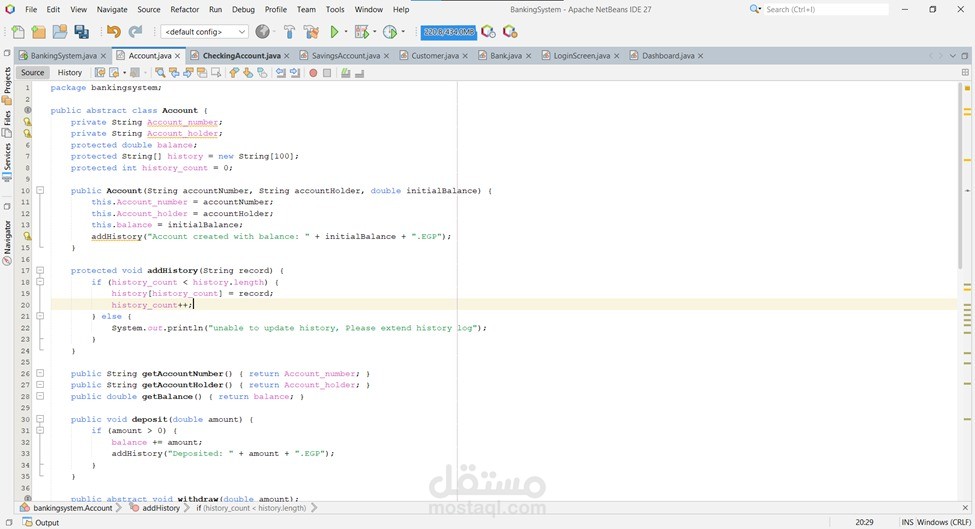The width and height of the screenshot is (975, 529).
Task: Click the bankingsystem.Account breadcrumb
Action: click(x=67, y=508)
